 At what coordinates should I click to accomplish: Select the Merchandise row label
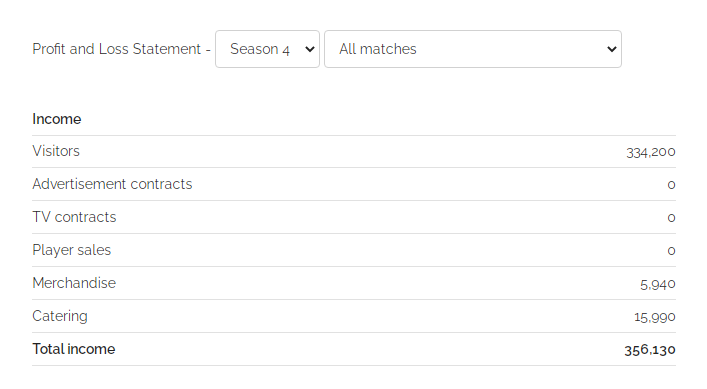click(74, 283)
